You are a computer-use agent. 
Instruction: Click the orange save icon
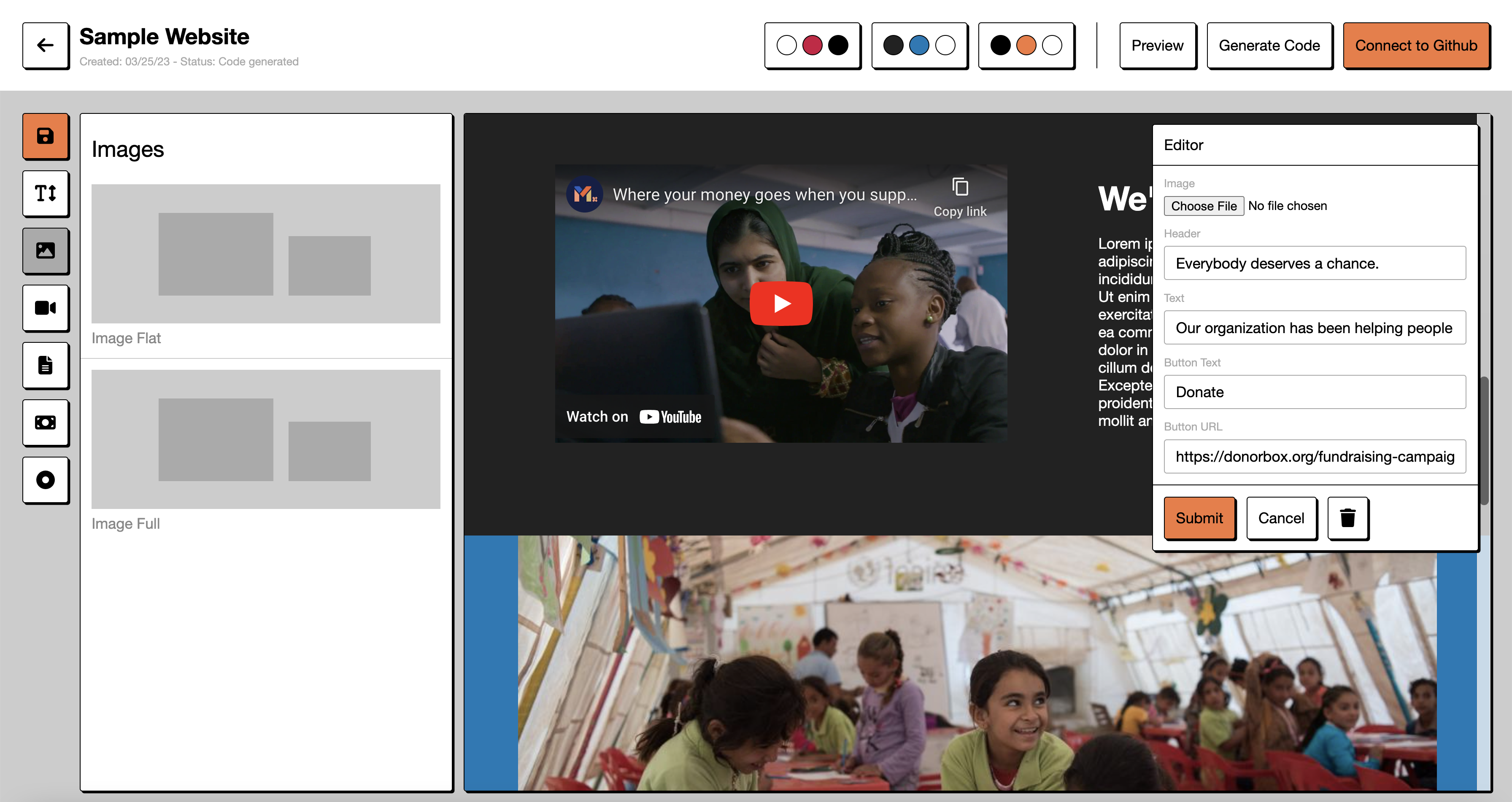[x=45, y=136]
